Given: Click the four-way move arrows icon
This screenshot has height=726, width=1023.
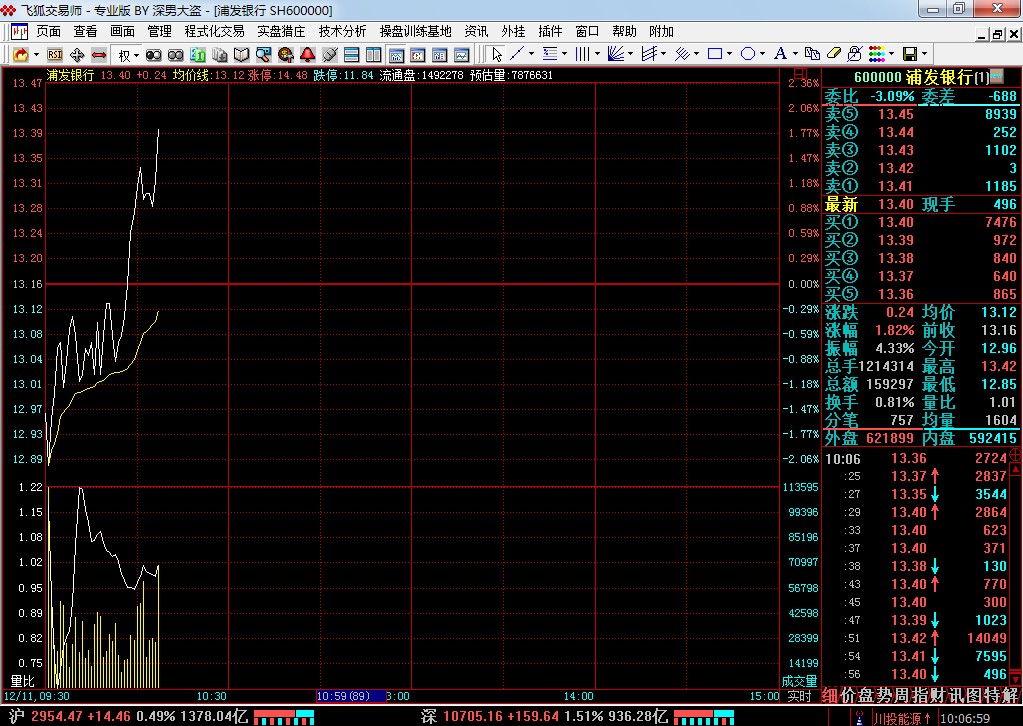Looking at the screenshot, I should click(x=77, y=55).
